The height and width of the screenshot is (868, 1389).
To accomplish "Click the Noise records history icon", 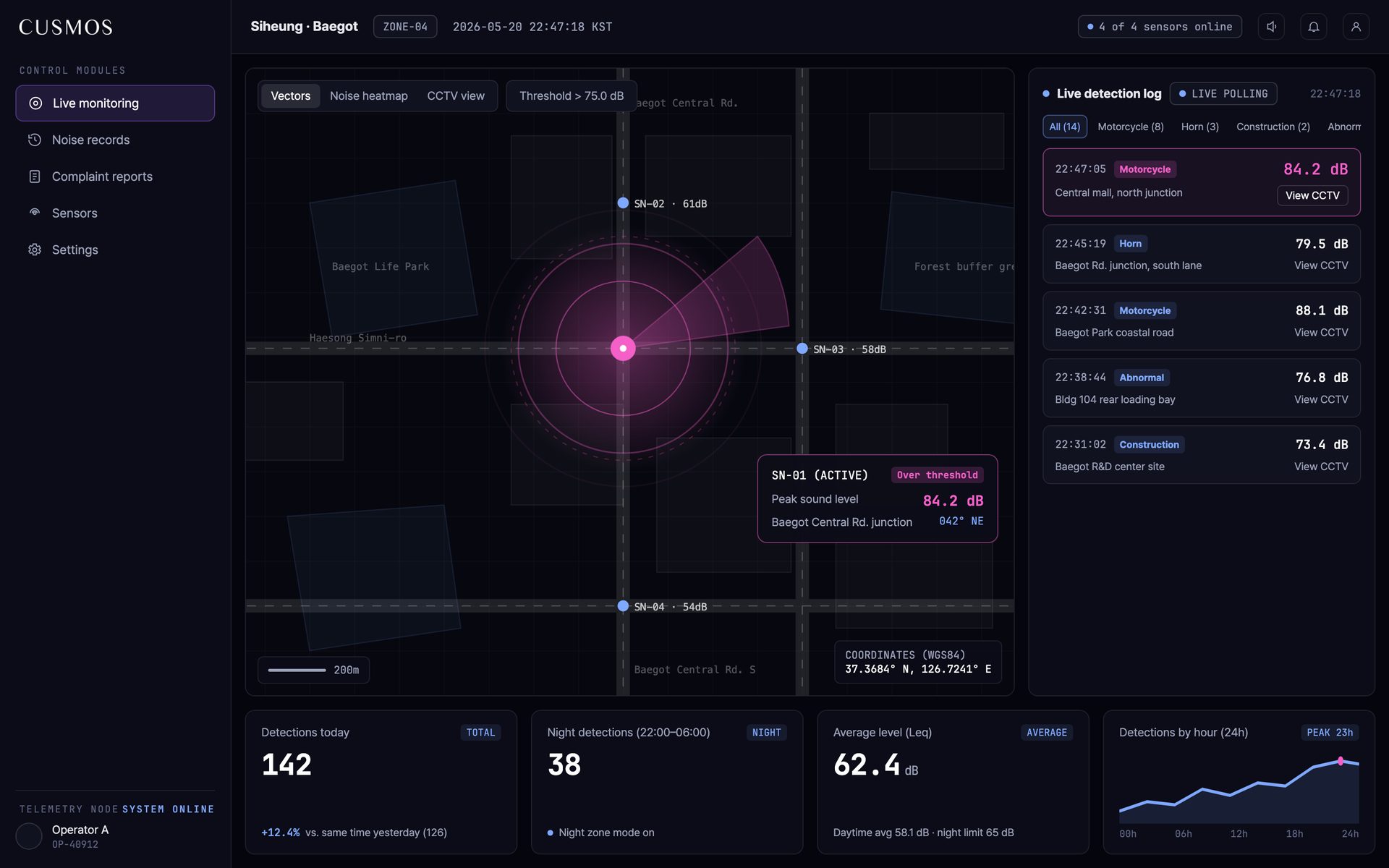I will point(35,140).
